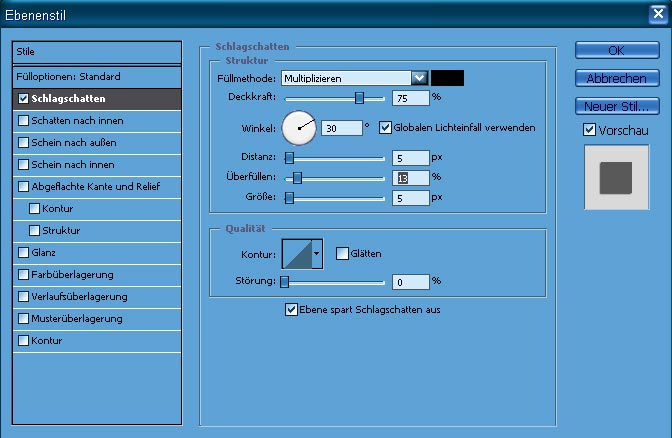Click the black shadow color swatch

coord(447,78)
